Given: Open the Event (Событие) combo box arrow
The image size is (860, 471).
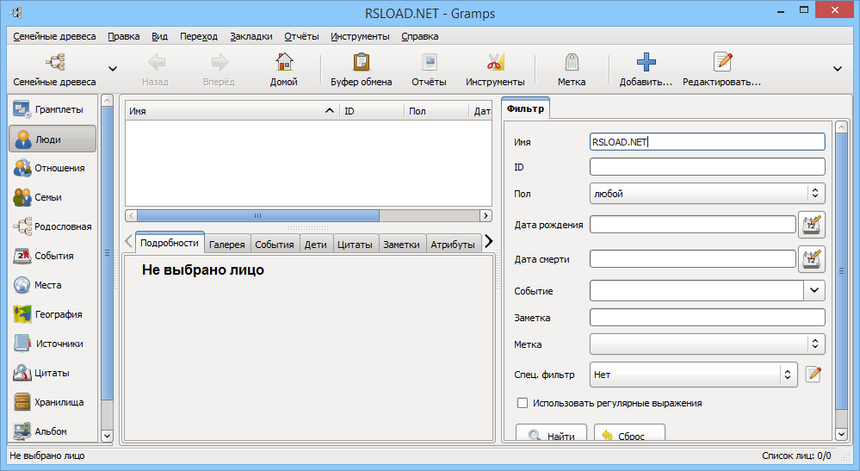Looking at the screenshot, I should tap(814, 290).
